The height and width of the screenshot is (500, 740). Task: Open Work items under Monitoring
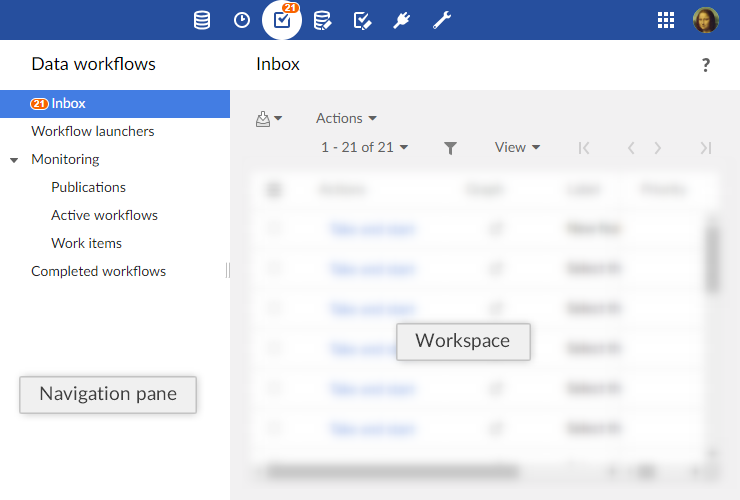pyautogui.click(x=86, y=243)
